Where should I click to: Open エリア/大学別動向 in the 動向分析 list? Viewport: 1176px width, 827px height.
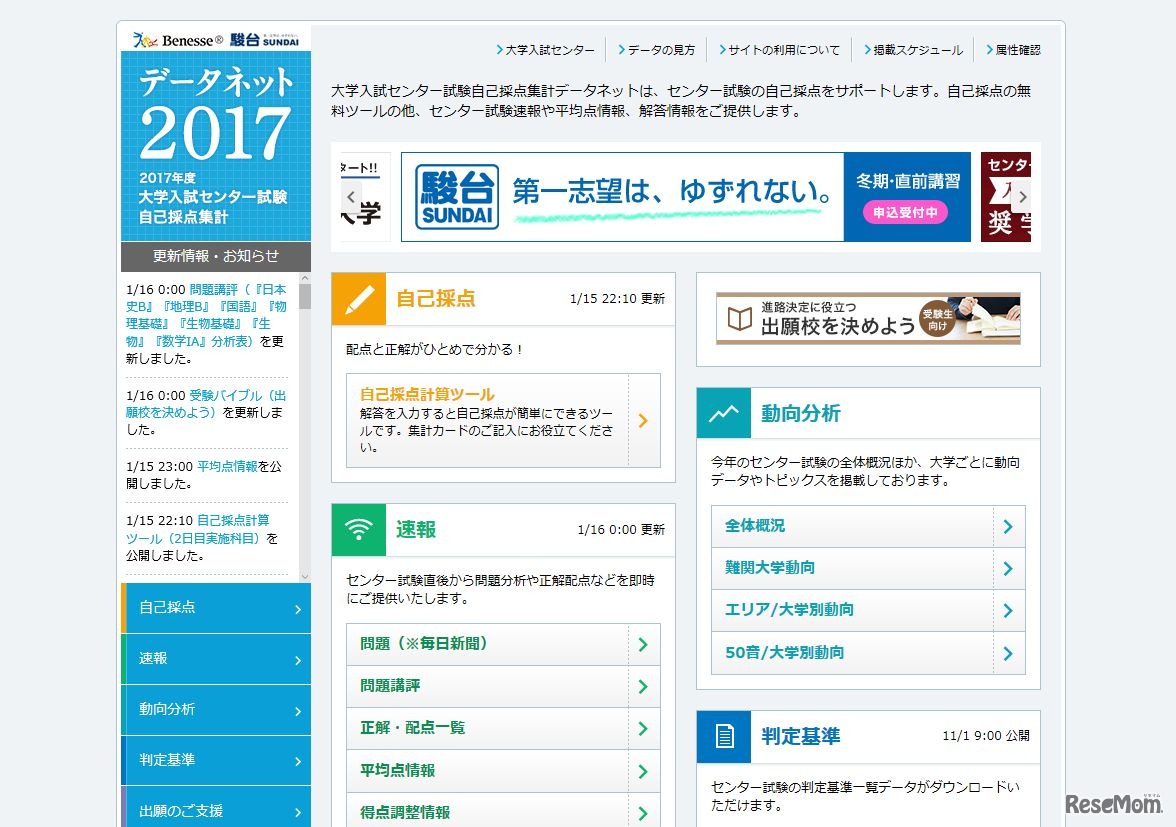click(868, 610)
